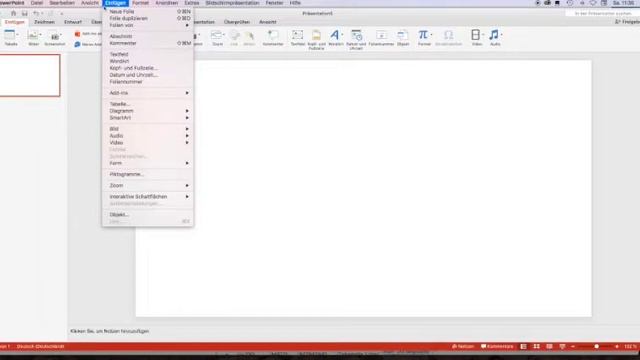
Task: Click the presentation search field
Action: [x=602, y=13]
